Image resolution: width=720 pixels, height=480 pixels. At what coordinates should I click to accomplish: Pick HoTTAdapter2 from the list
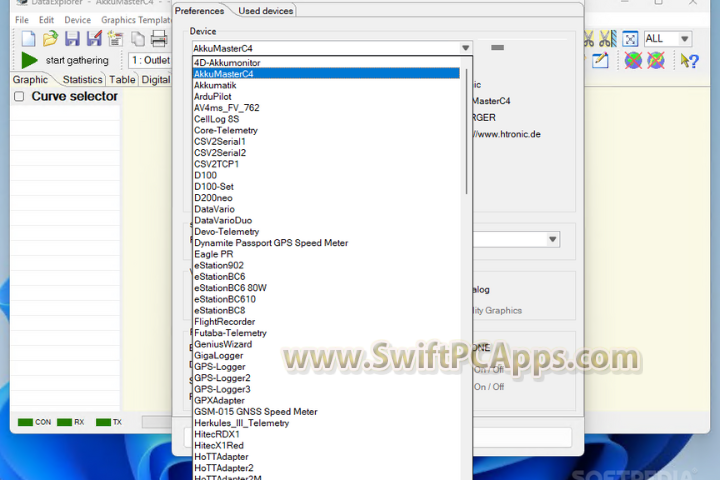(x=326, y=468)
